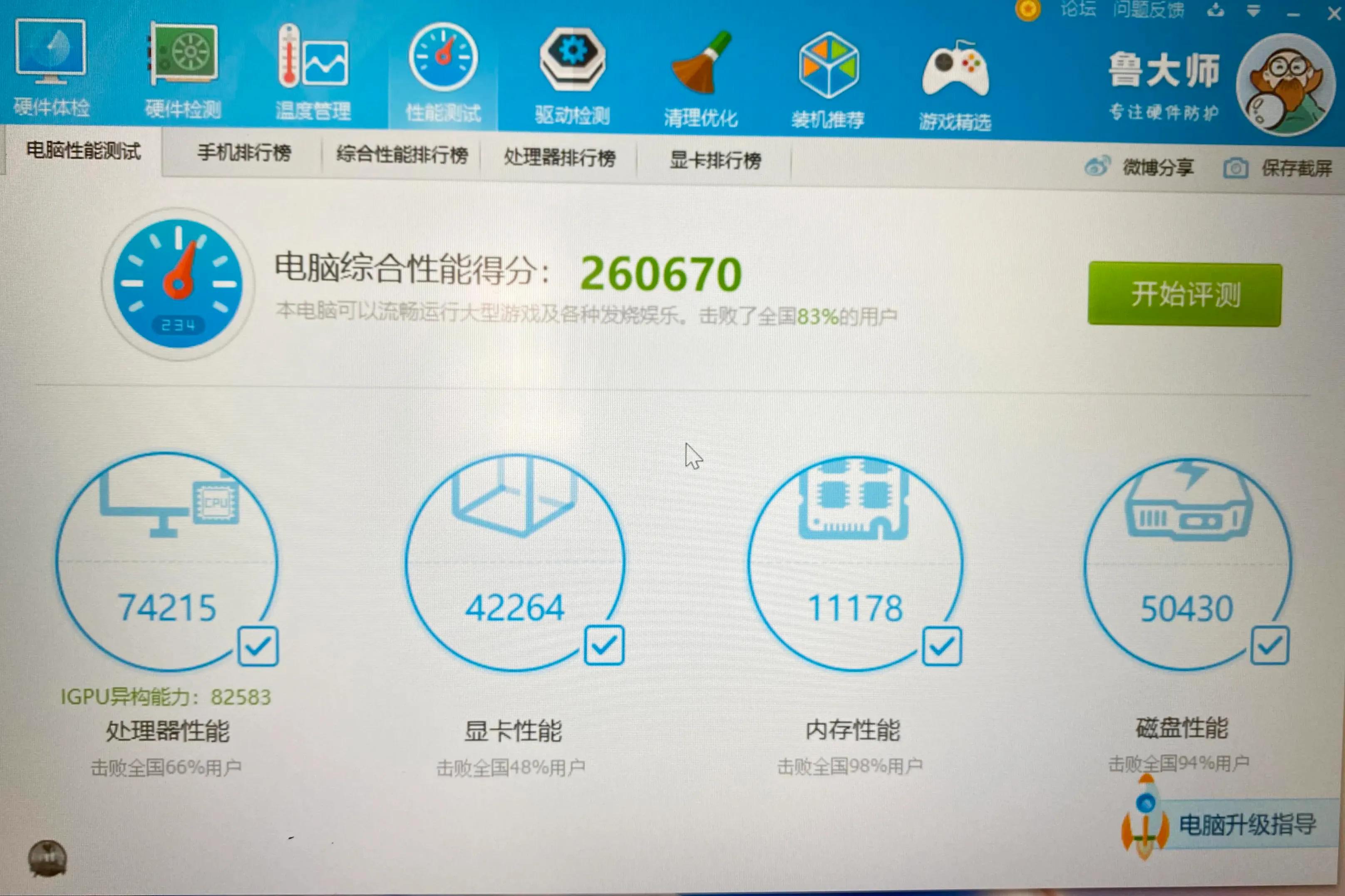Open the 温度管理 temperature management tool
This screenshot has width=1345, height=896.
tap(313, 69)
